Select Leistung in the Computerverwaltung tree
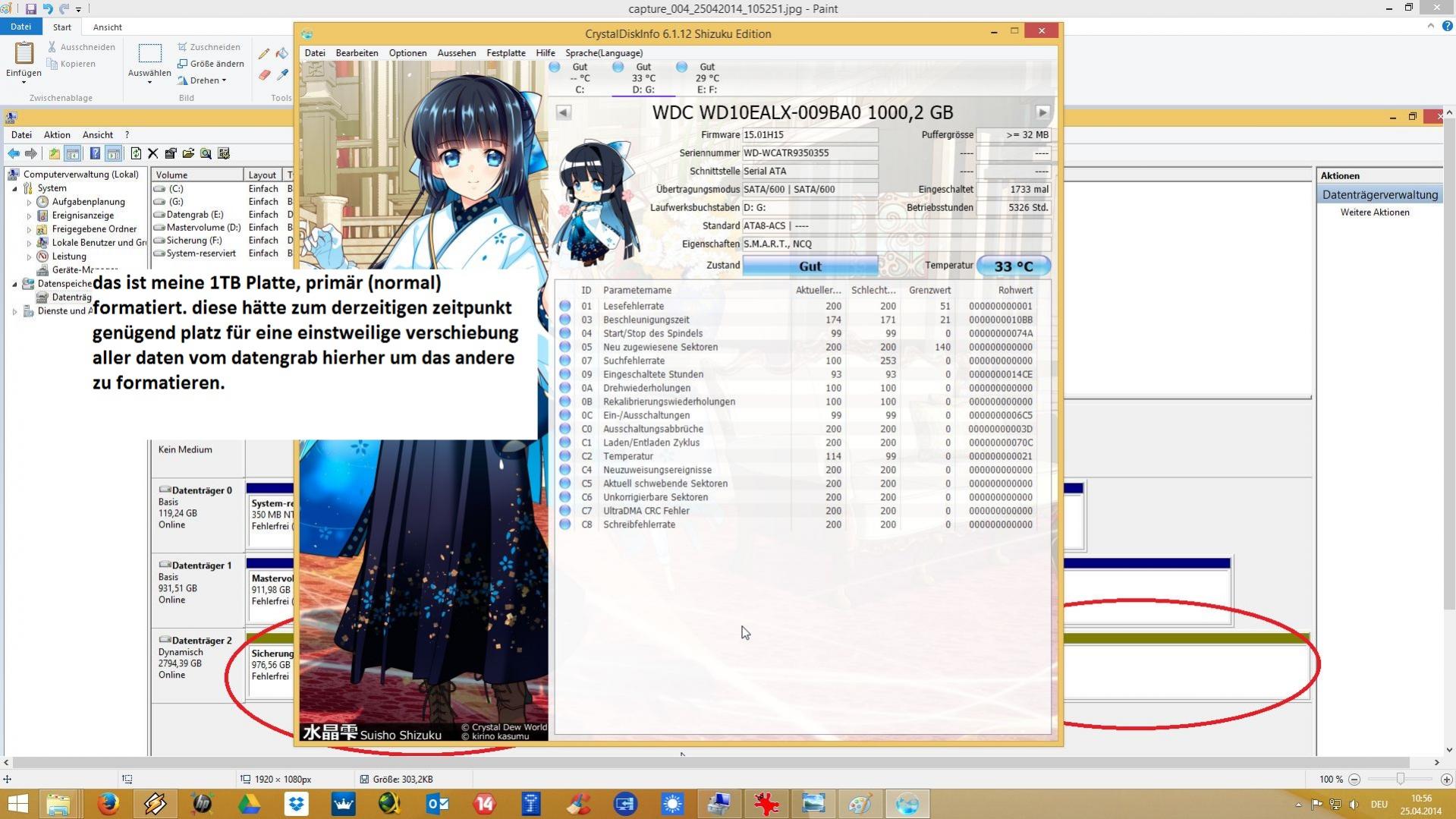Image resolution: width=1456 pixels, height=819 pixels. click(x=69, y=257)
